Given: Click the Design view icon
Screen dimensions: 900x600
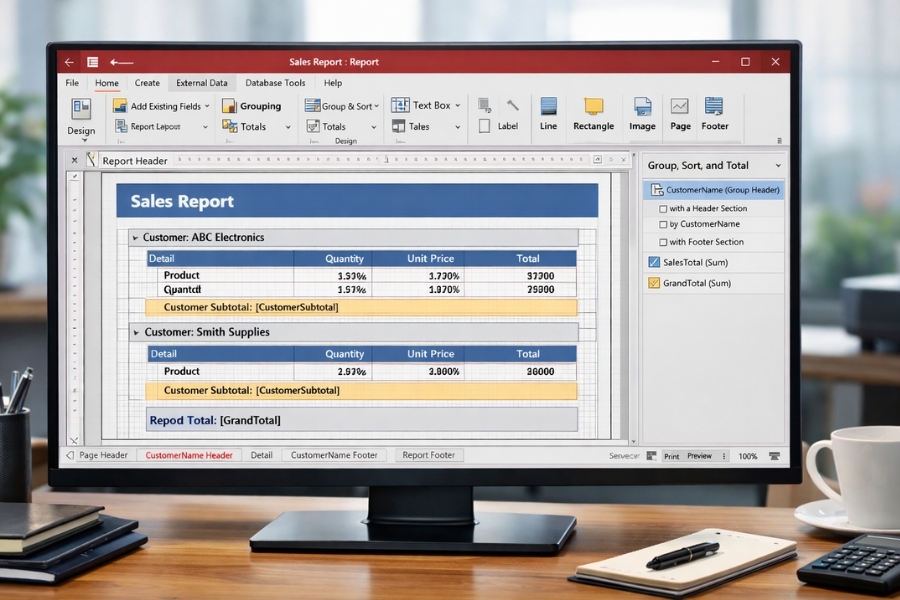Looking at the screenshot, I should pyautogui.click(x=81, y=108).
